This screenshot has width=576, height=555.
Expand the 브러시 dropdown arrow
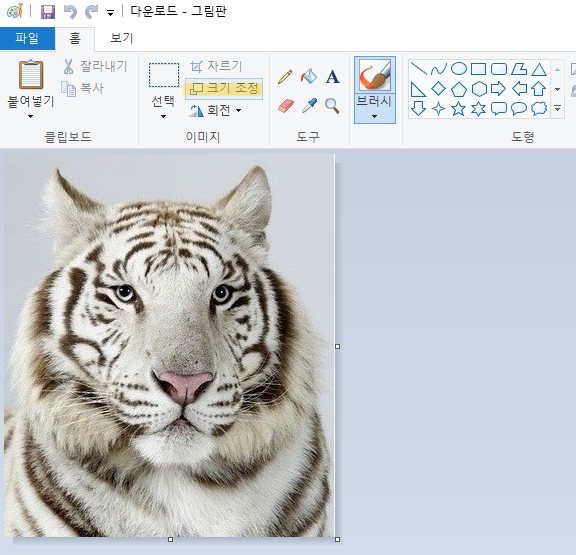point(374,116)
